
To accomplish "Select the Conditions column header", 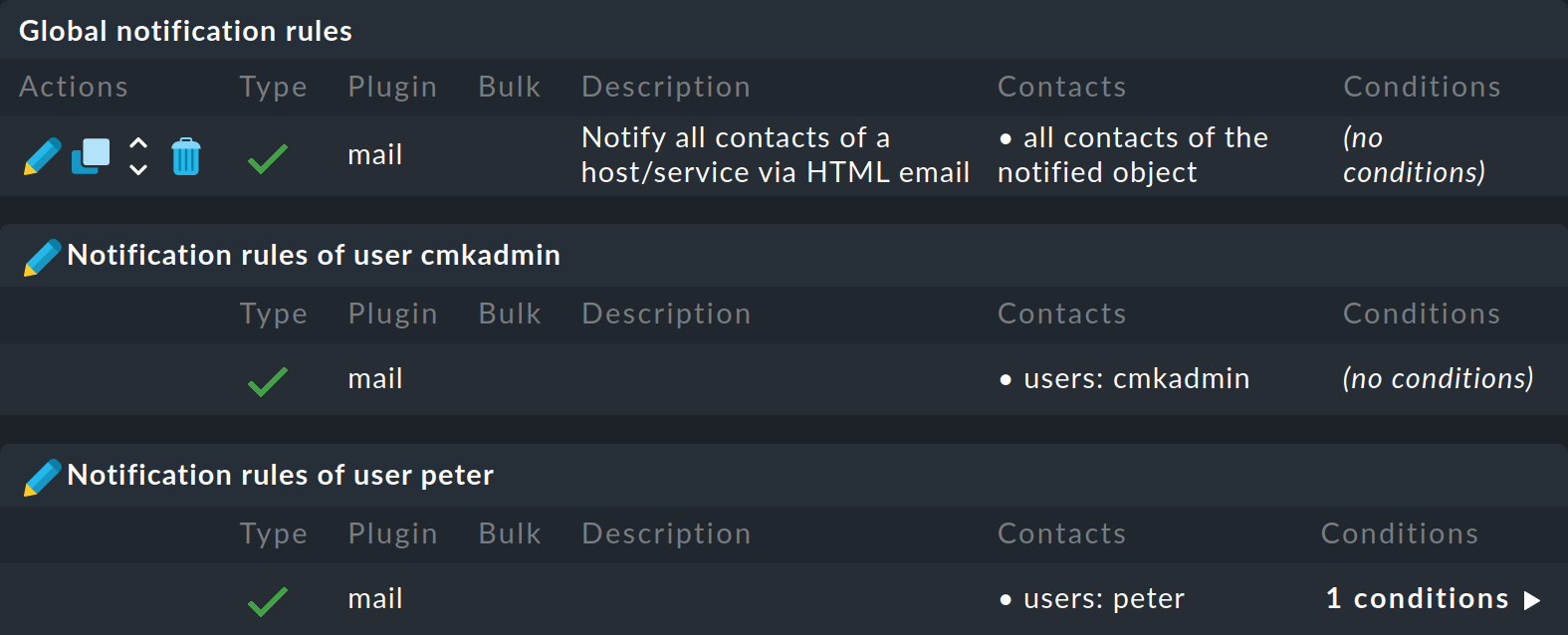I will point(1422,87).
